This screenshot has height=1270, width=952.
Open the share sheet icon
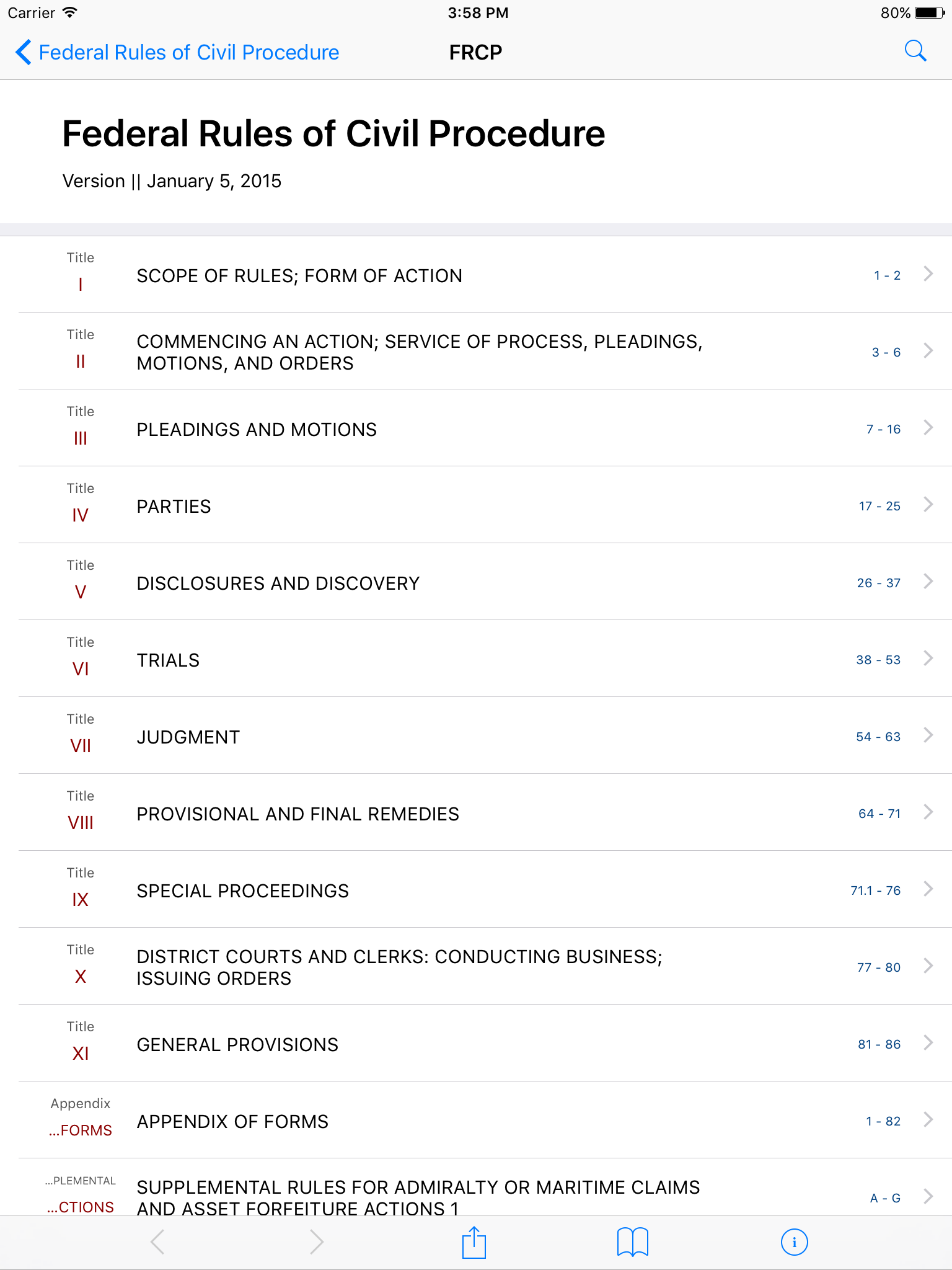tap(474, 1242)
